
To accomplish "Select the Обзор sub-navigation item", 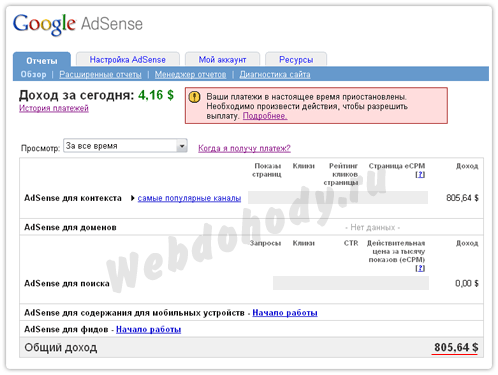I will click(33, 74).
